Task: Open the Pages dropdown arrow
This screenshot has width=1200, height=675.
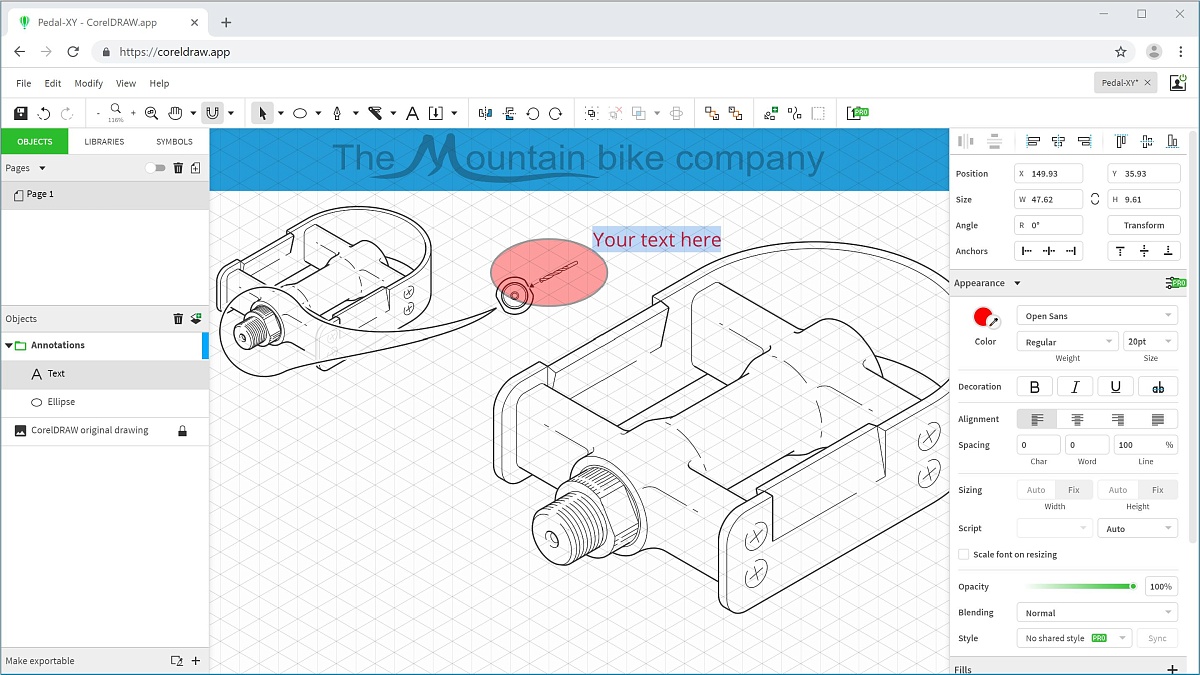Action: click(42, 168)
